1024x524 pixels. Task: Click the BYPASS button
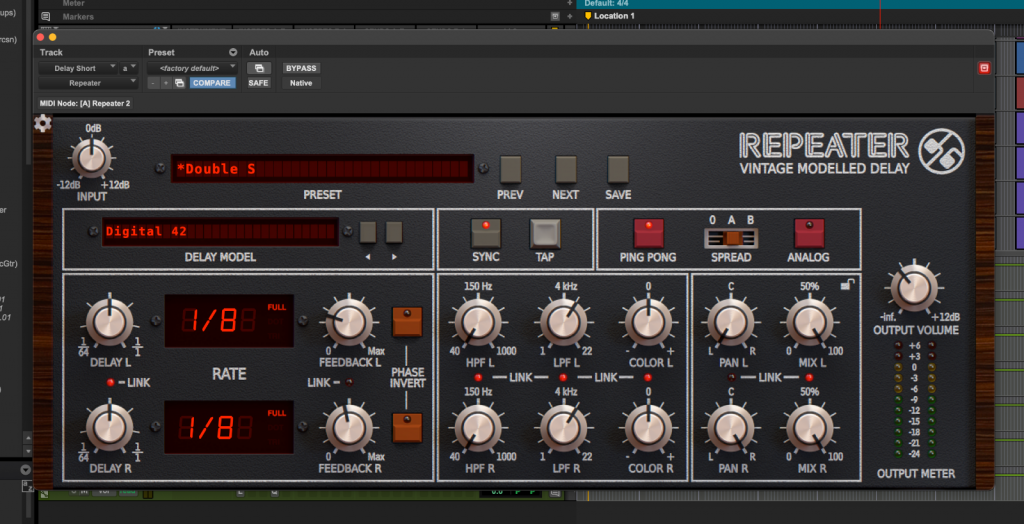301,68
